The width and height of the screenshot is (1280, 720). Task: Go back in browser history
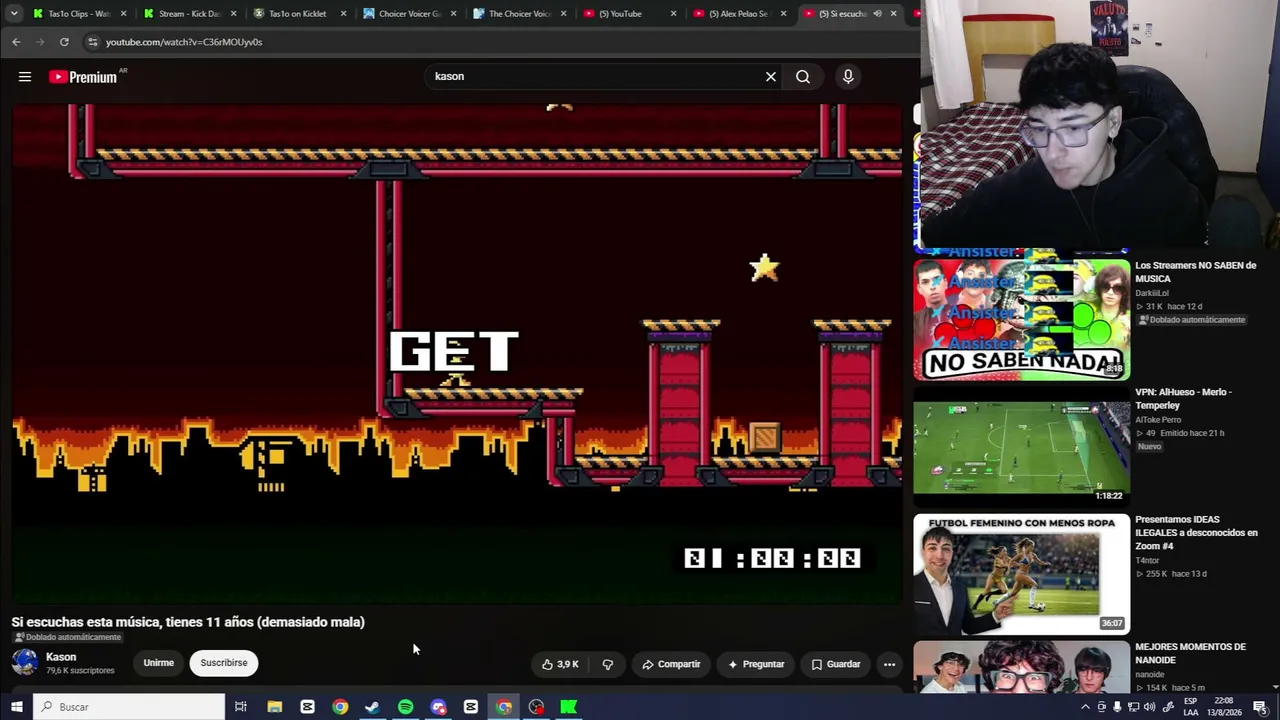(16, 42)
